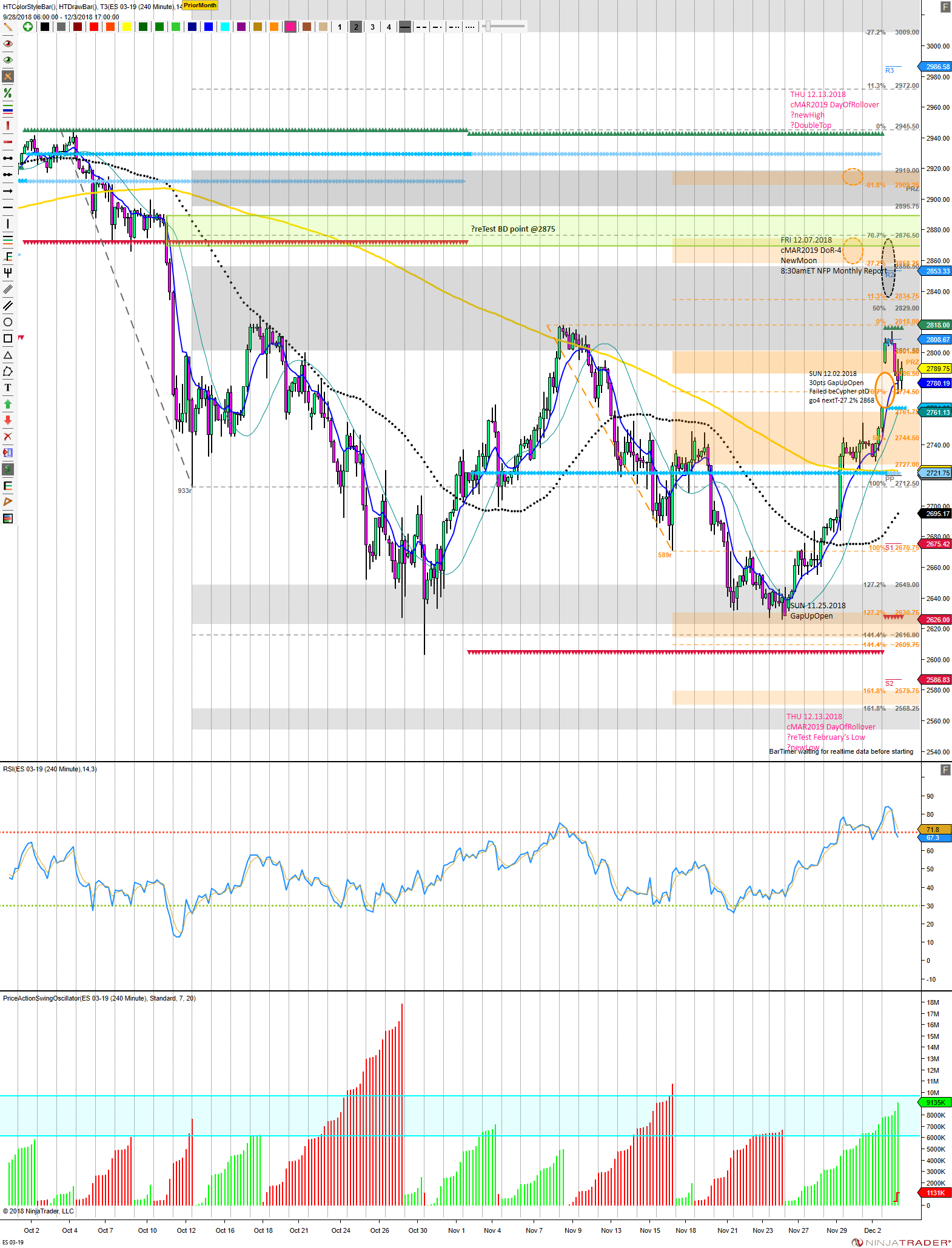
Task: Choose the dashed line style
Action: pos(421,27)
